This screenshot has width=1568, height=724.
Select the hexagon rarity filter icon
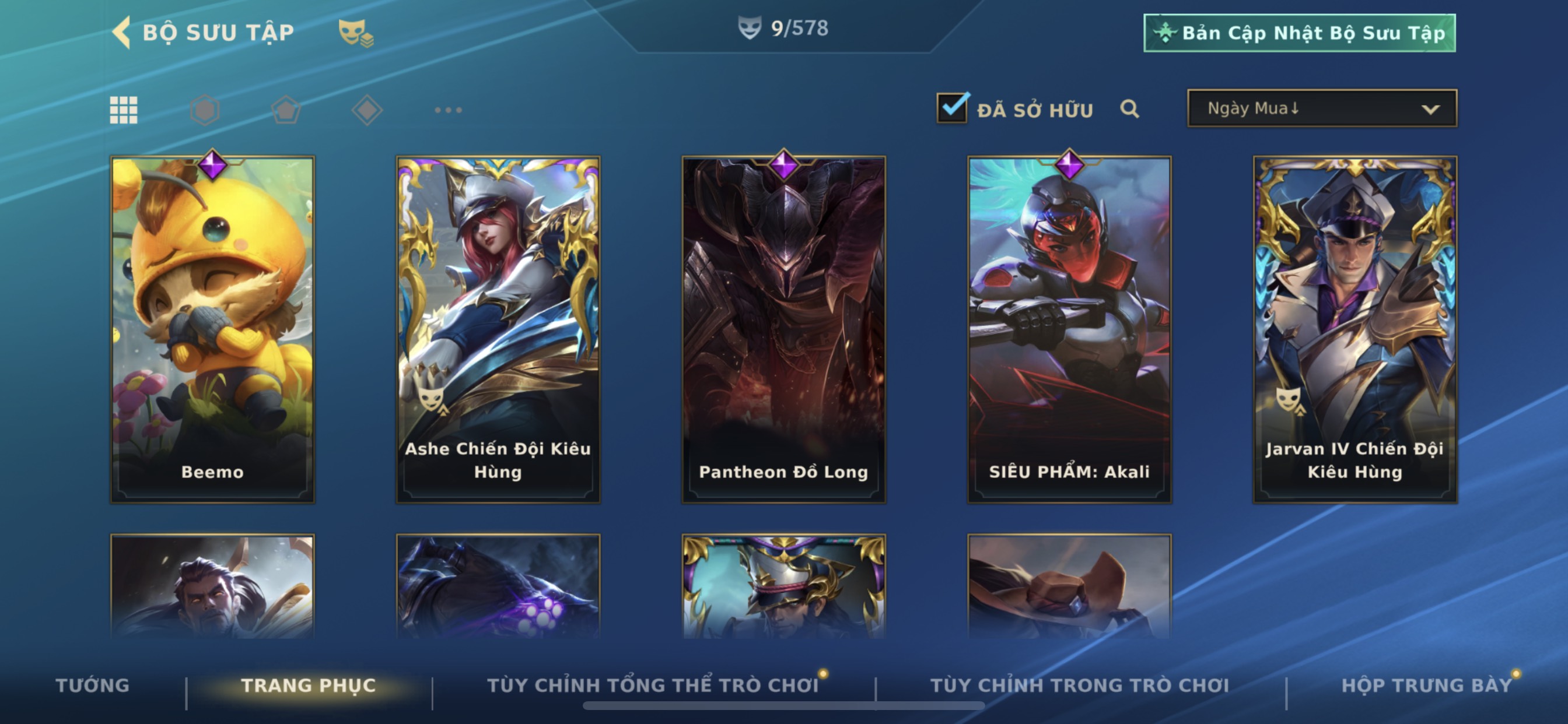205,110
